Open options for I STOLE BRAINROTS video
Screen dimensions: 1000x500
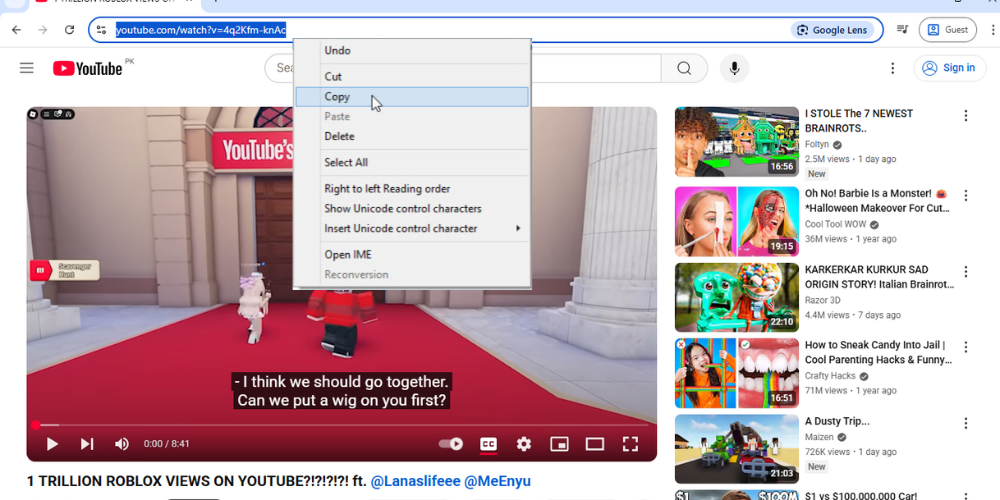coord(966,115)
